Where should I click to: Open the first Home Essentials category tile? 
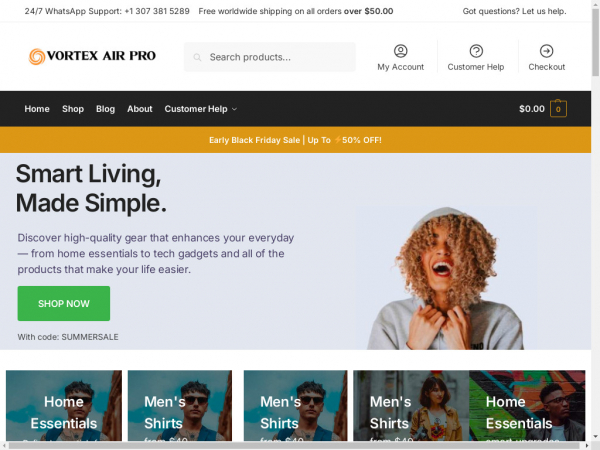64,406
